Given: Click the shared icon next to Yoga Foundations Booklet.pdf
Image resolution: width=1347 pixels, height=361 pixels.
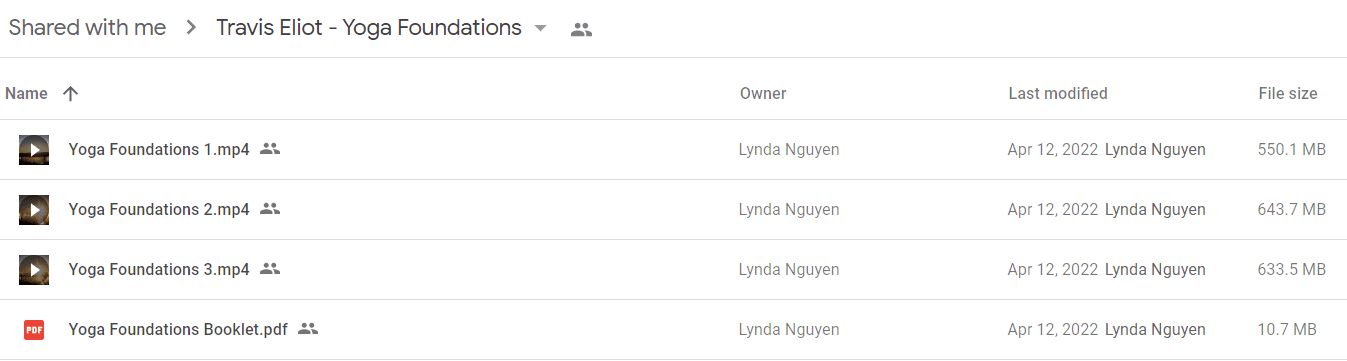Looking at the screenshot, I should (308, 329).
